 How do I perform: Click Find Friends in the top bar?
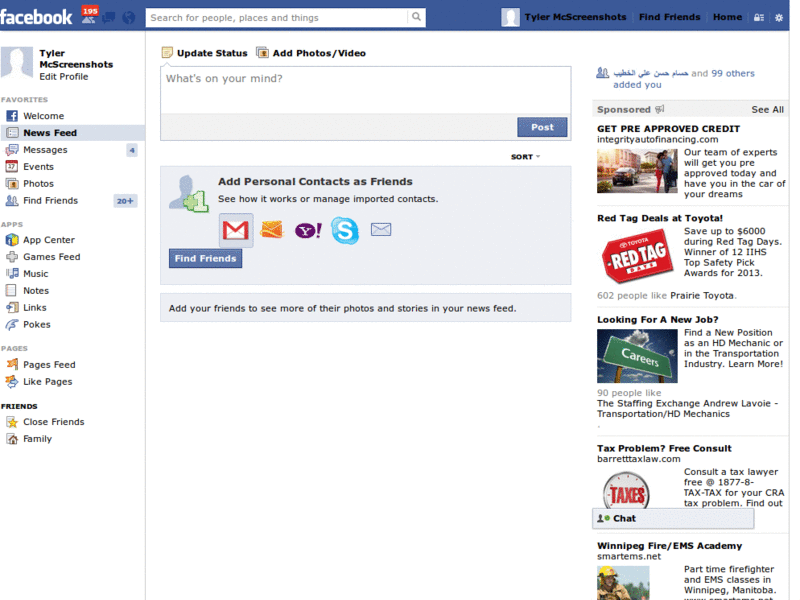(669, 17)
